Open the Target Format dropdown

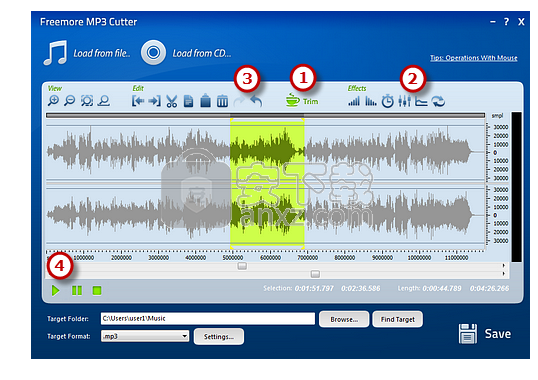(x=145, y=336)
